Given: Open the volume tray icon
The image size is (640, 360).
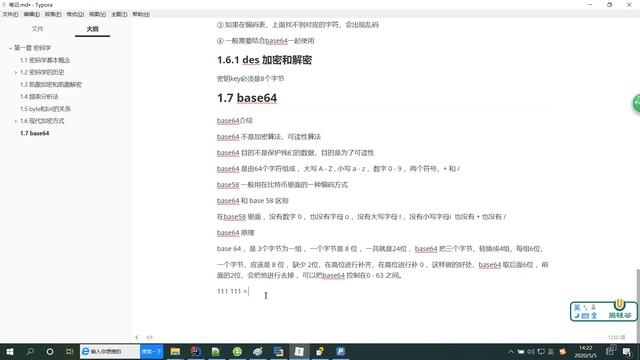Looking at the screenshot, I should click(531, 351).
